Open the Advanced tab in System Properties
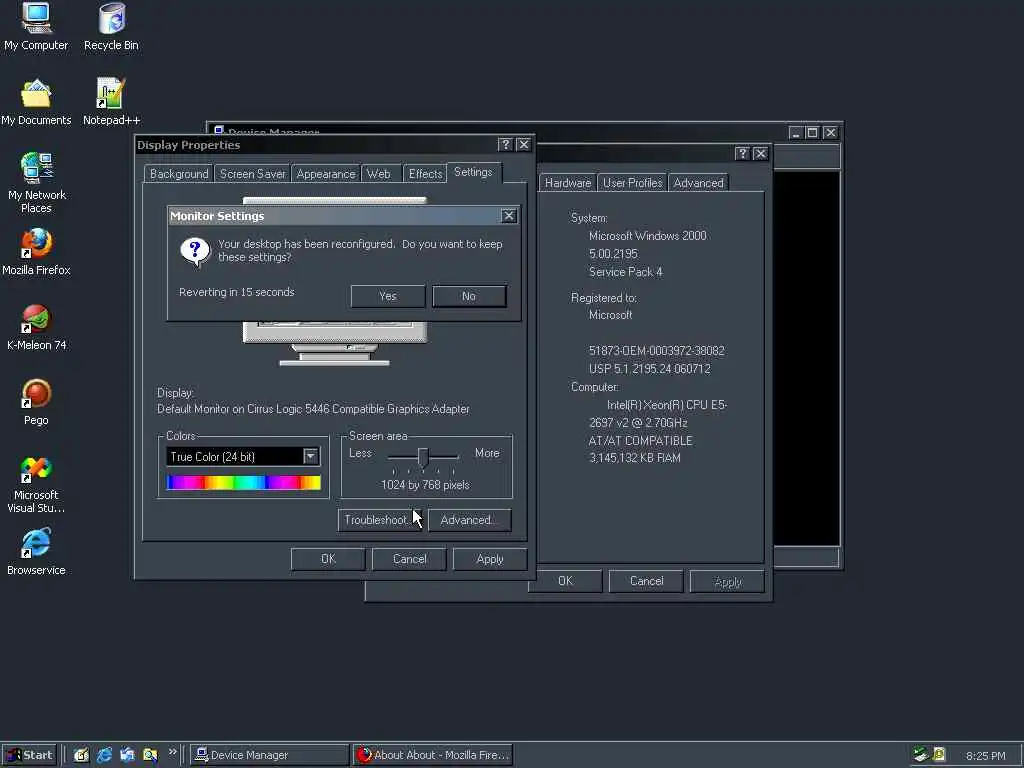The image size is (1024, 768). click(x=698, y=183)
